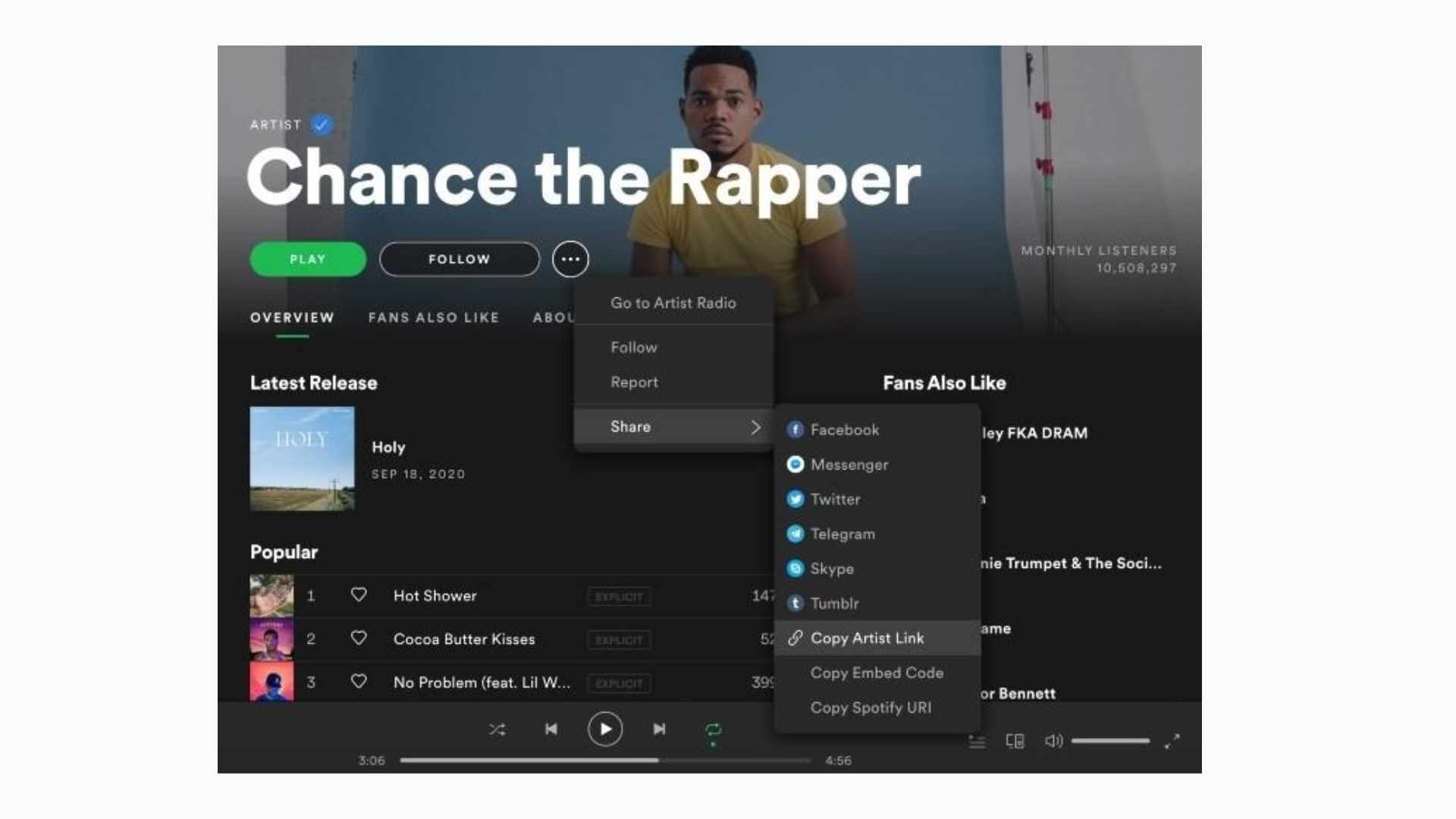Image resolution: width=1456 pixels, height=819 pixels.
Task: Share artist to Facebook
Action: tap(844, 430)
